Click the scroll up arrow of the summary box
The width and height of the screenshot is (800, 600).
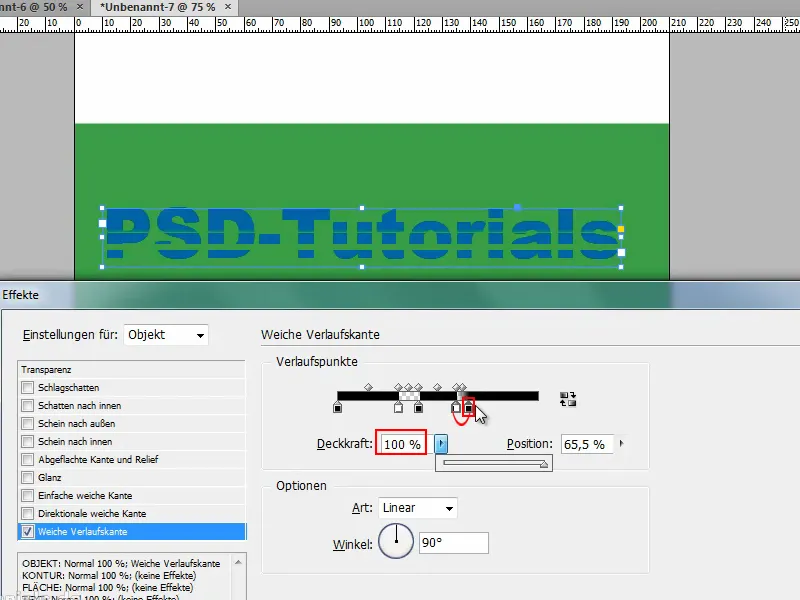pos(238,562)
